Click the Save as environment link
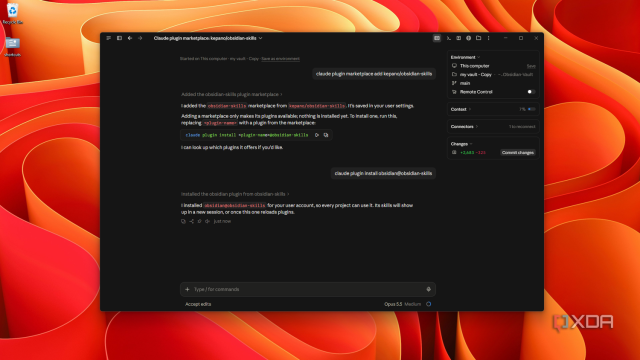 (x=280, y=58)
